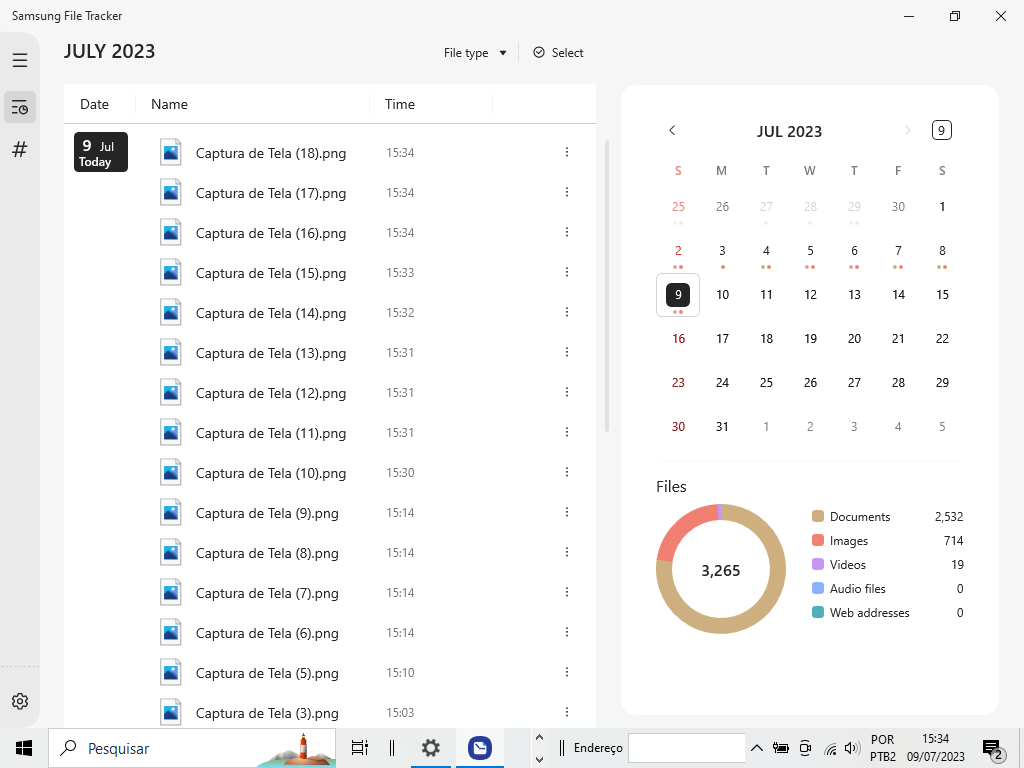Open more options for Captura de Tela (16).png

567,232
